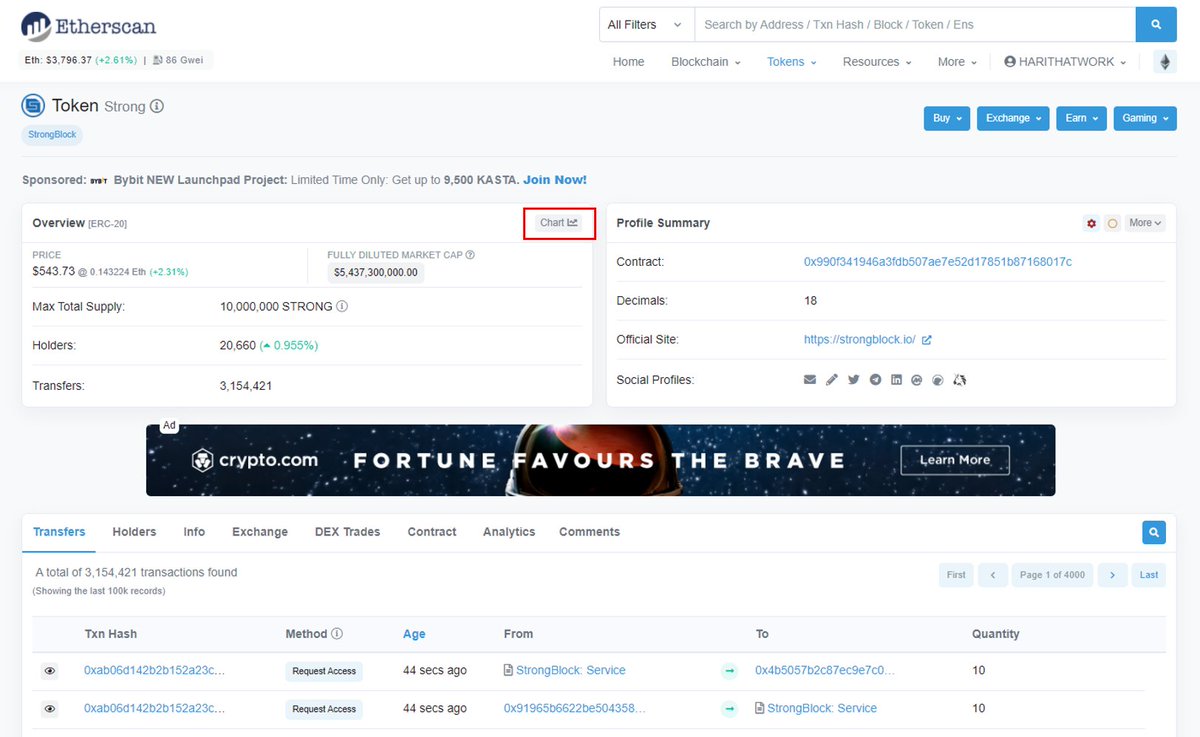Switch to the Comments tab

tap(589, 532)
